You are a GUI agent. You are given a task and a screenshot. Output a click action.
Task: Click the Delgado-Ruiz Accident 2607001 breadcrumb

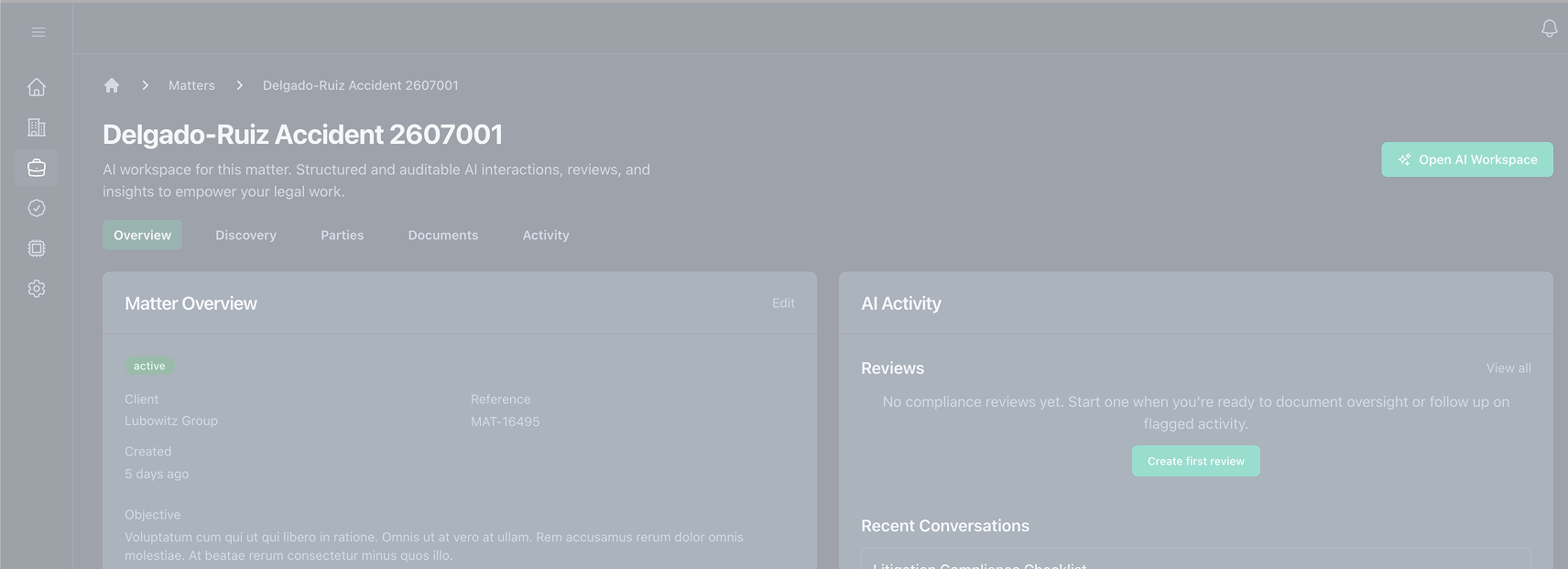point(361,85)
